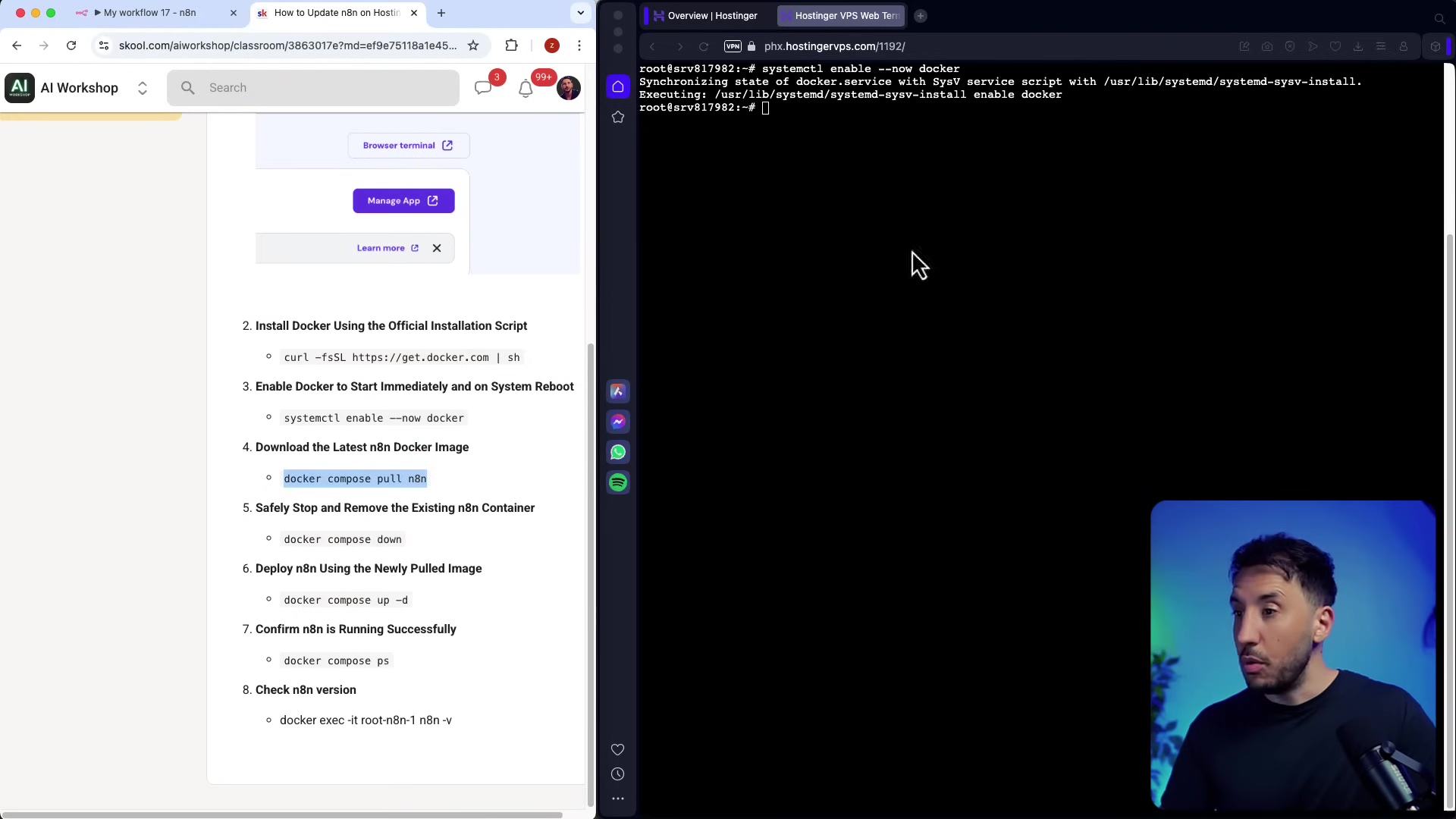Open WhatsApp in Opera sidebar
Viewport: 1456px width, 819px height.
point(618,452)
